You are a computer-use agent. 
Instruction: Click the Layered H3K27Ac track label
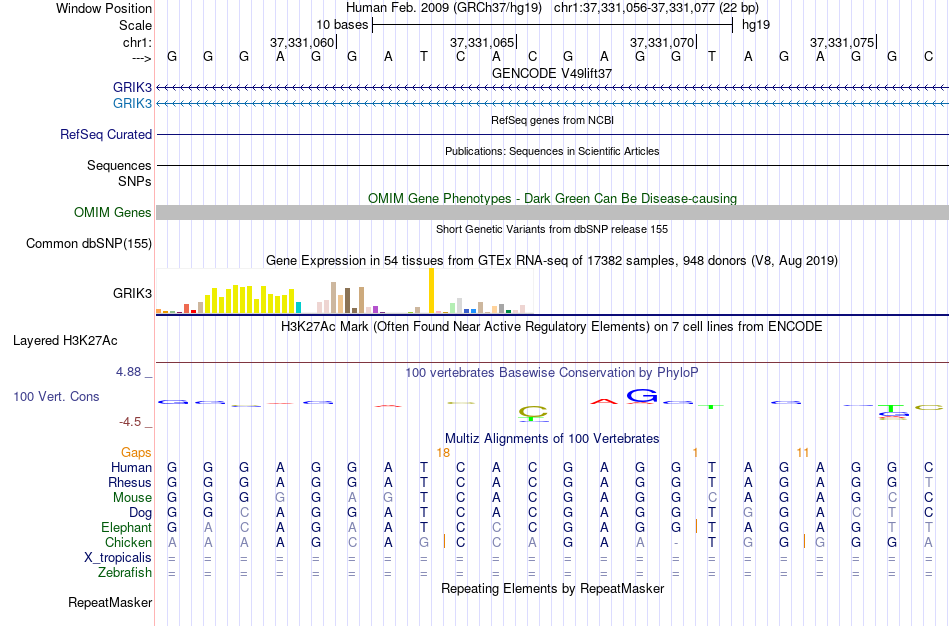[x=65, y=341]
